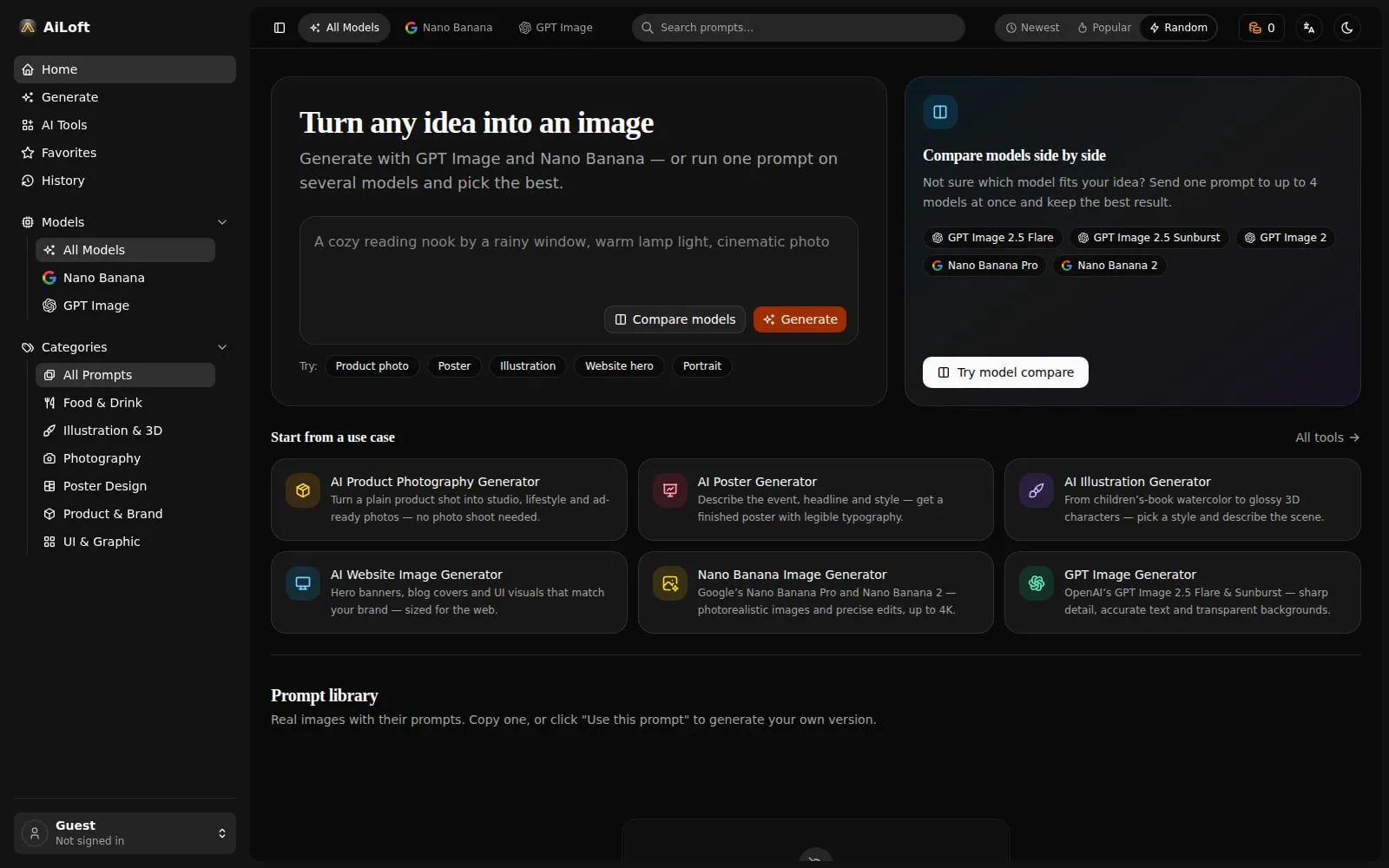This screenshot has height=868, width=1389.
Task: Collapse the Models section chevron
Action: [222, 222]
